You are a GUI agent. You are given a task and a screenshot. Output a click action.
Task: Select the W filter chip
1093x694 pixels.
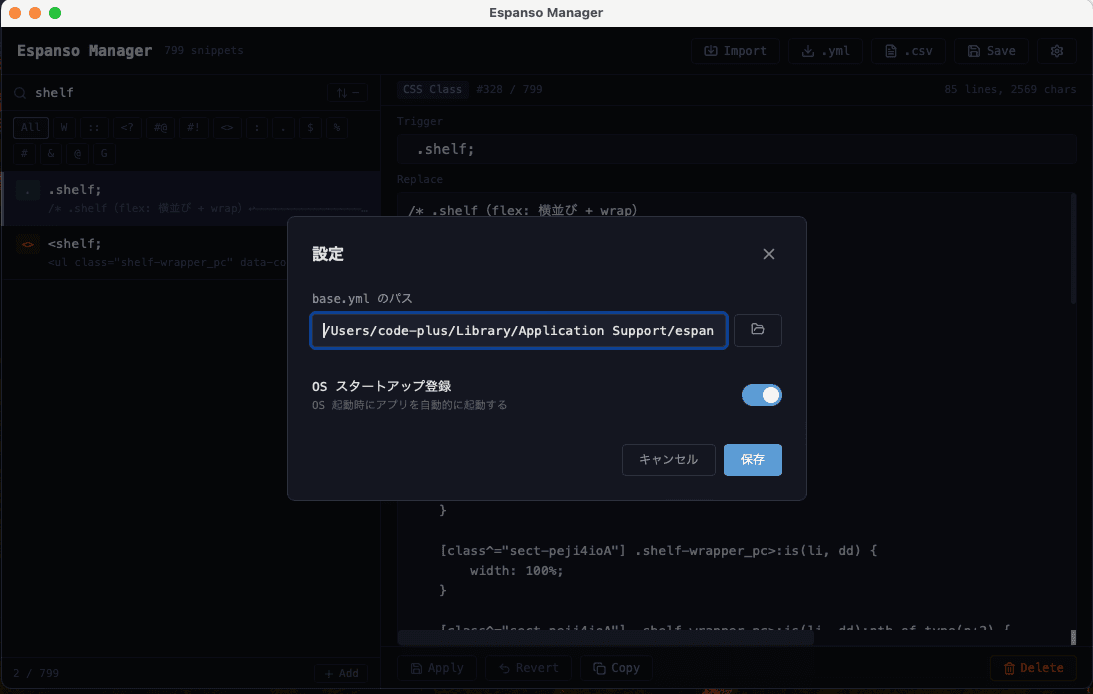(64, 128)
